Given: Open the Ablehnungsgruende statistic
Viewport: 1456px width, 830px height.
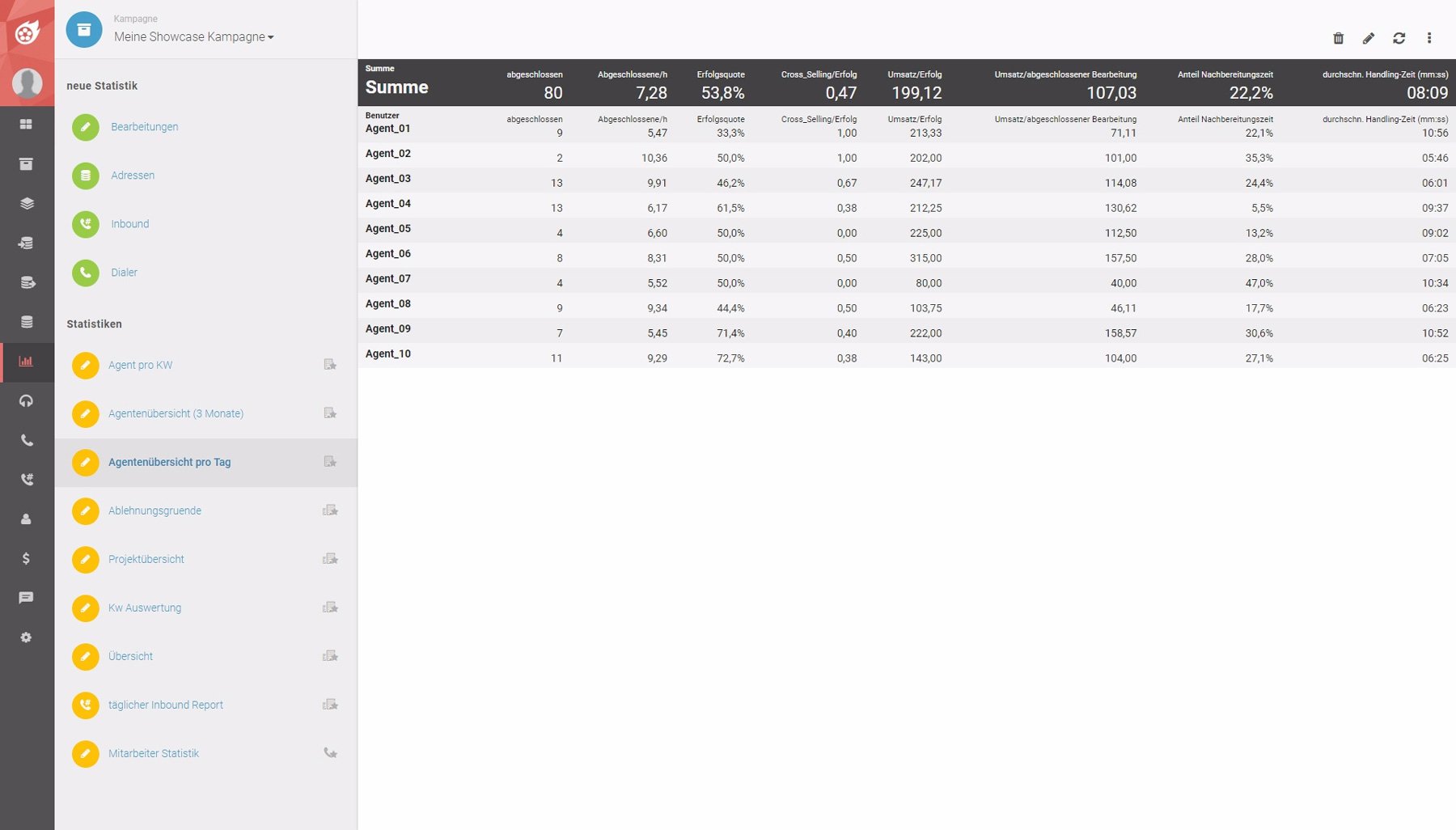Looking at the screenshot, I should click(154, 510).
